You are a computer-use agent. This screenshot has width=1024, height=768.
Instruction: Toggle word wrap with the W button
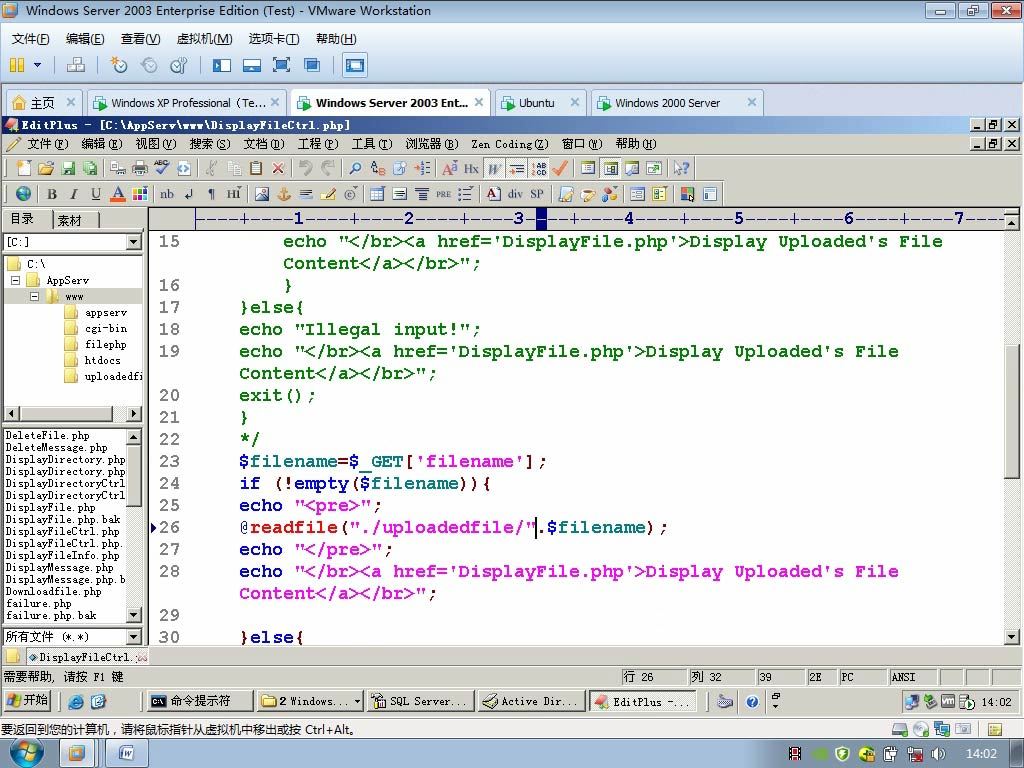[x=494, y=168]
